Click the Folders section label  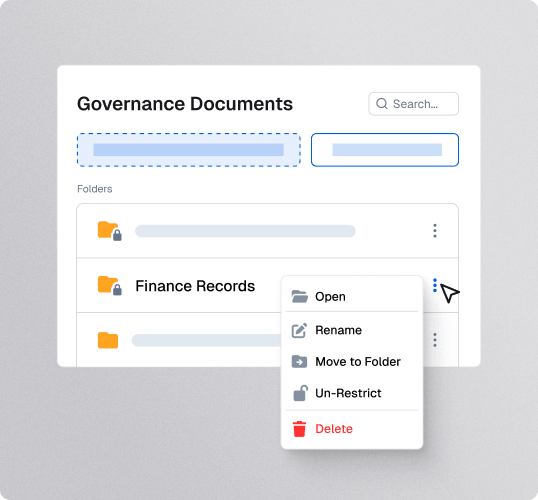point(95,189)
